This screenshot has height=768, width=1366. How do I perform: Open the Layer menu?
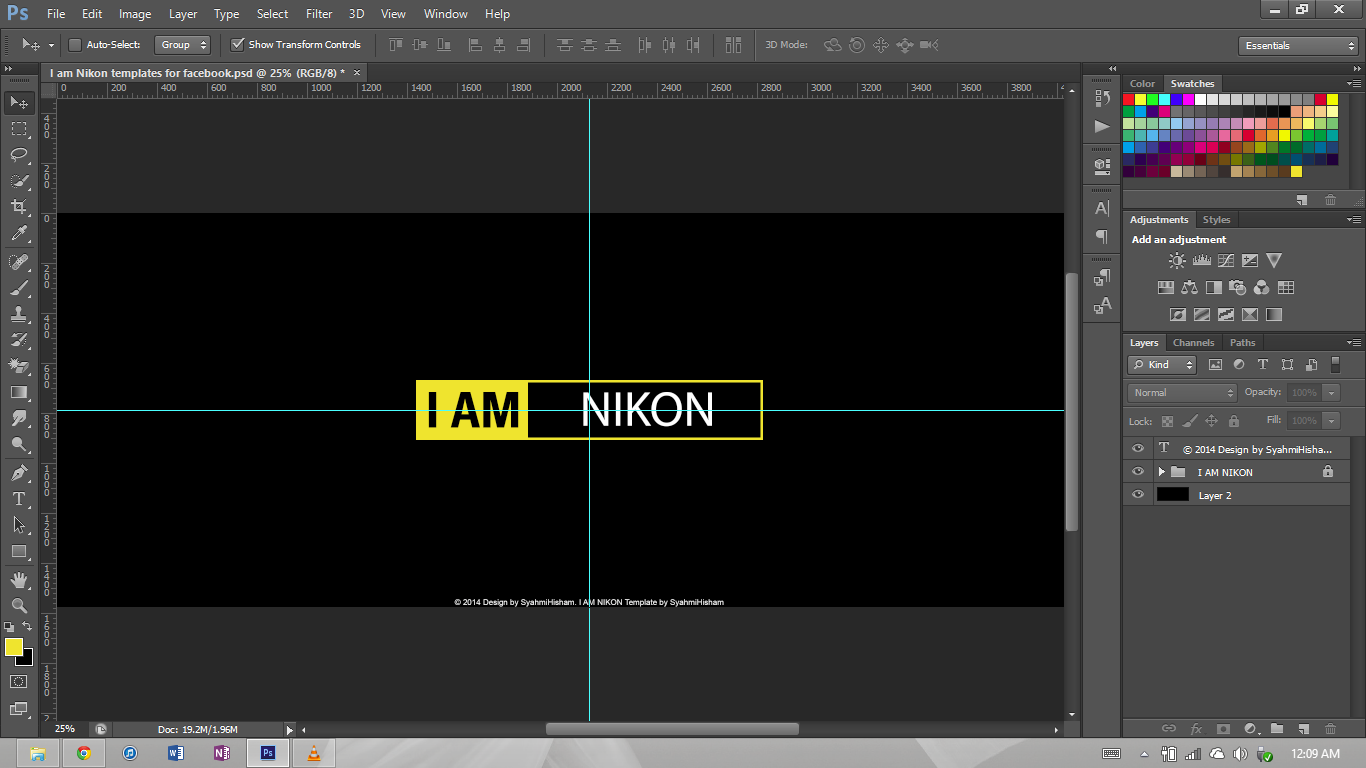pos(183,14)
